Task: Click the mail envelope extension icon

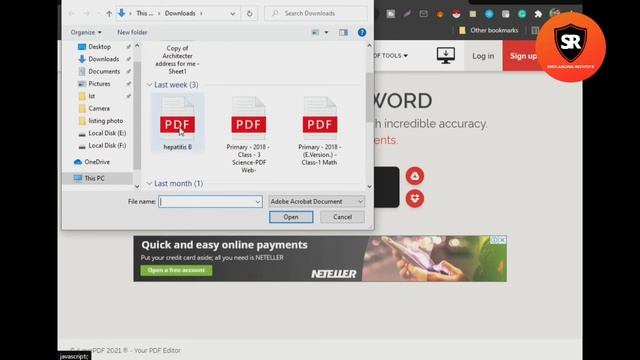Action: [424, 14]
